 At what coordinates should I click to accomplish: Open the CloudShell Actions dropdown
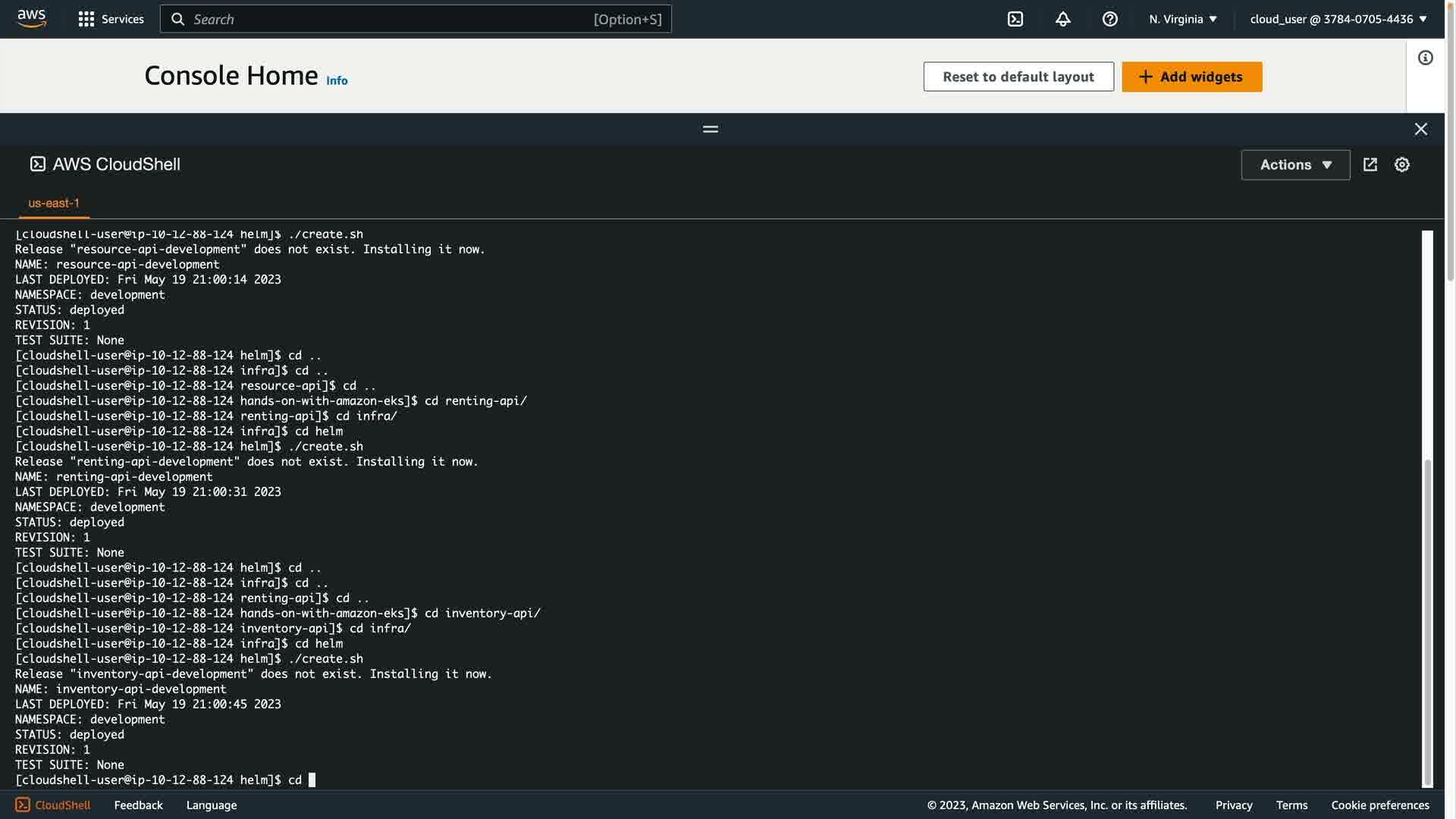1295,165
